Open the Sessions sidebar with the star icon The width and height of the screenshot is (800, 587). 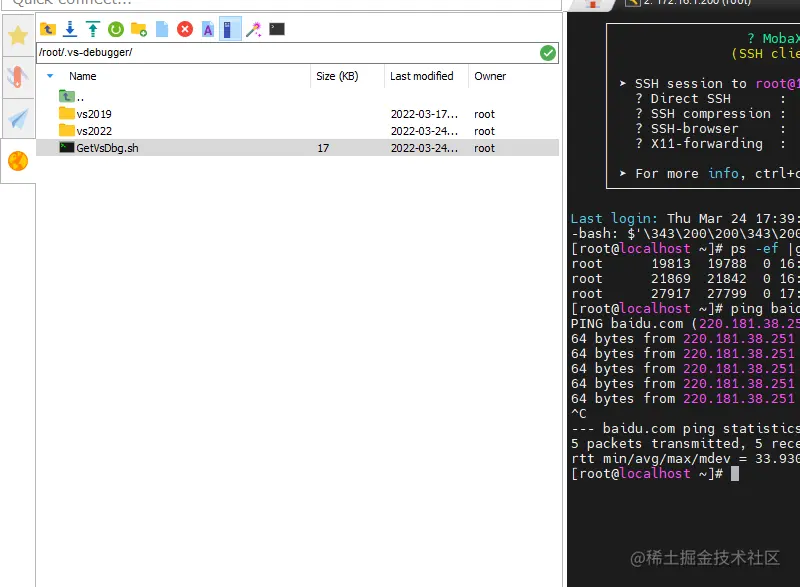pyautogui.click(x=16, y=35)
